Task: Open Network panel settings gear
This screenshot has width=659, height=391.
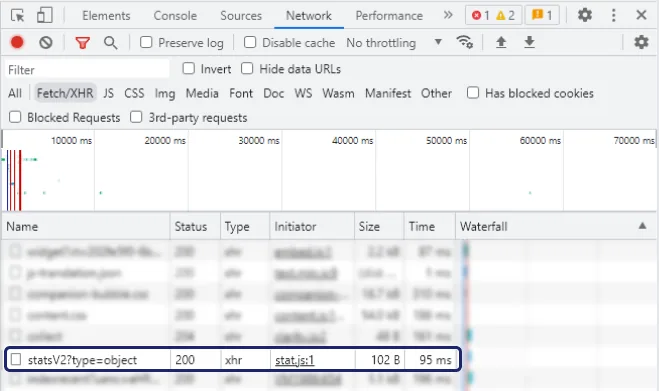Action: 641,42
